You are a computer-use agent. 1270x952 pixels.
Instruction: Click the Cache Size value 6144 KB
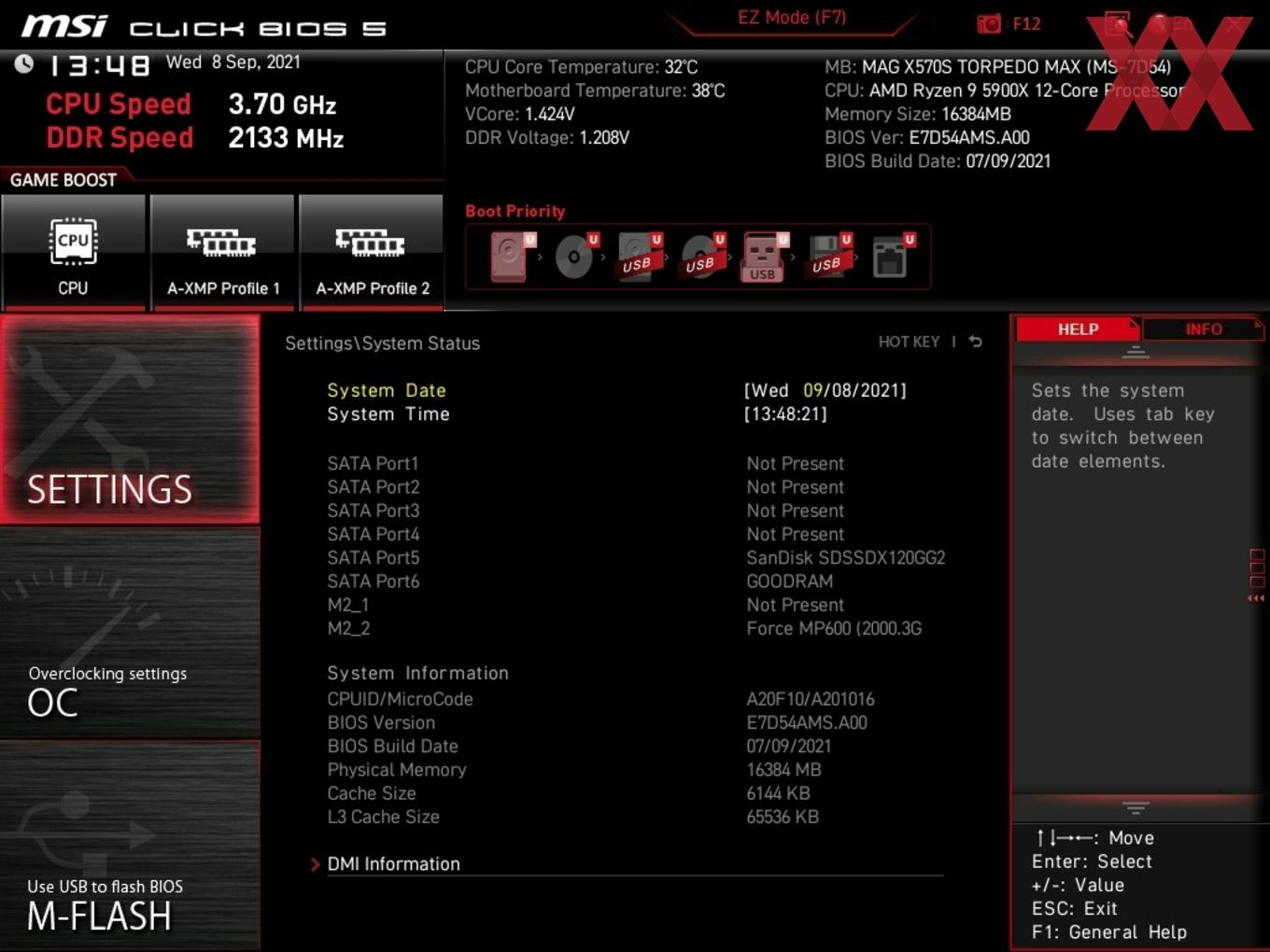point(778,793)
